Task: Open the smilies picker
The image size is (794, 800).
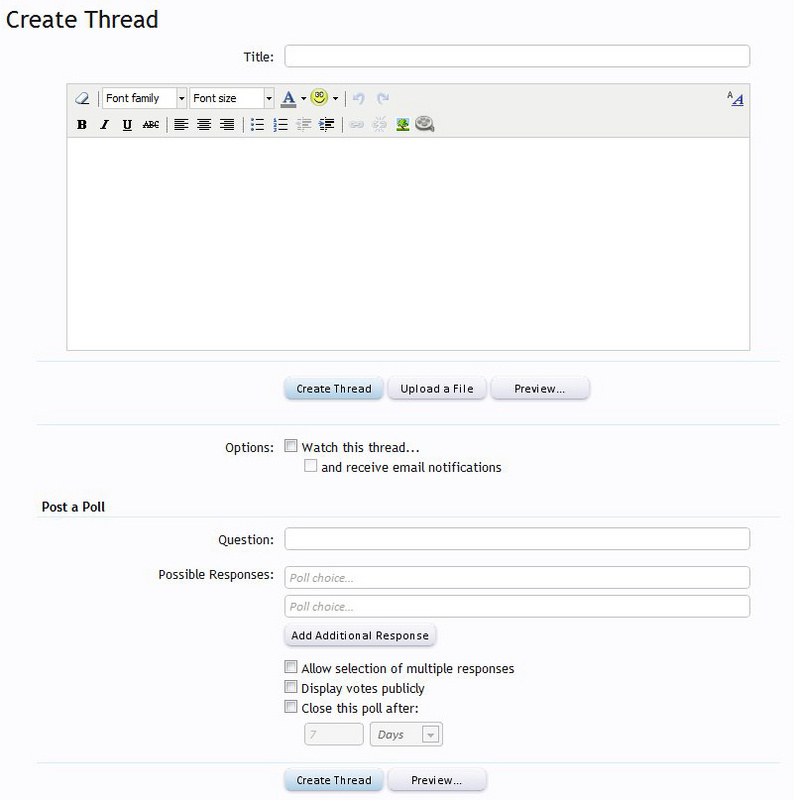Action: [319, 98]
